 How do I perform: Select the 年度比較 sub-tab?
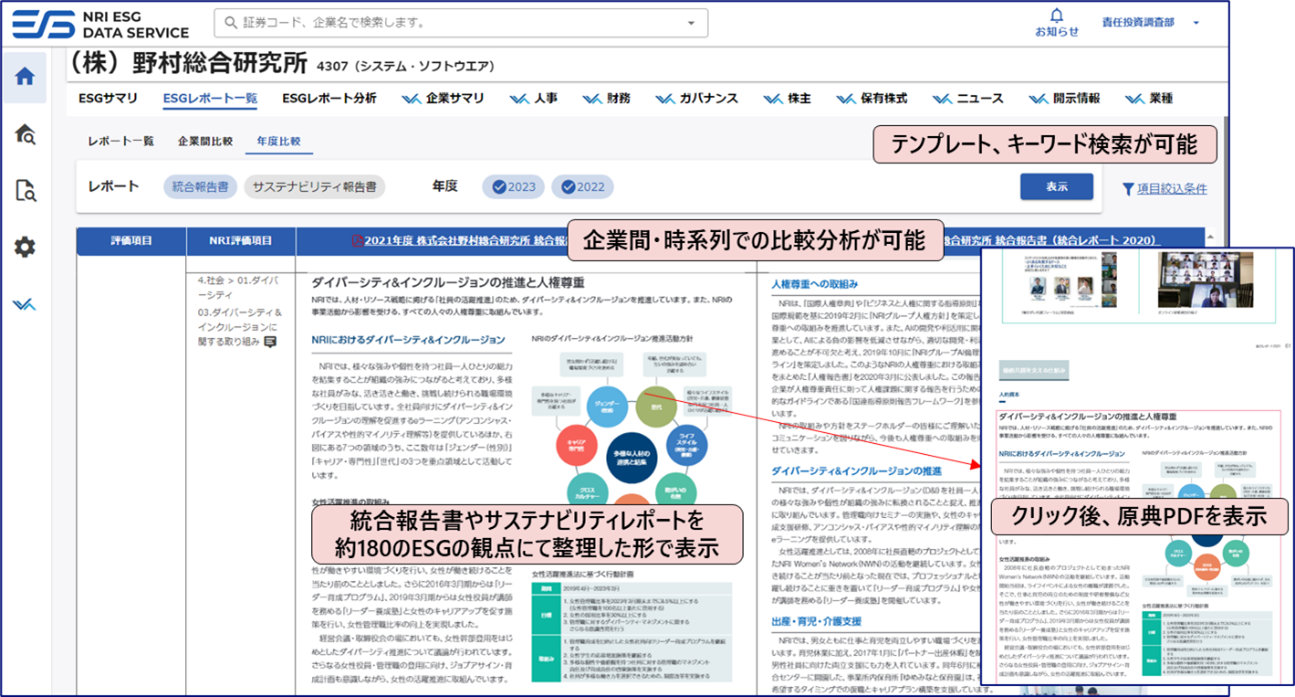click(279, 141)
